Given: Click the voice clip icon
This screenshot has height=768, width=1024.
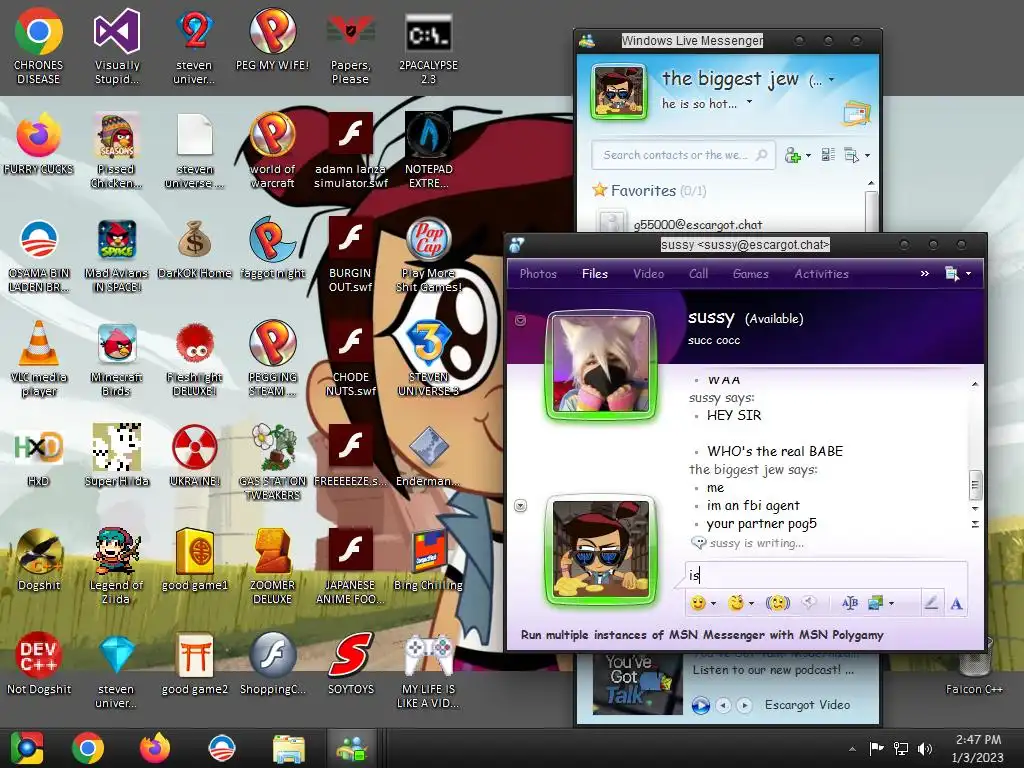Looking at the screenshot, I should click(x=808, y=603).
